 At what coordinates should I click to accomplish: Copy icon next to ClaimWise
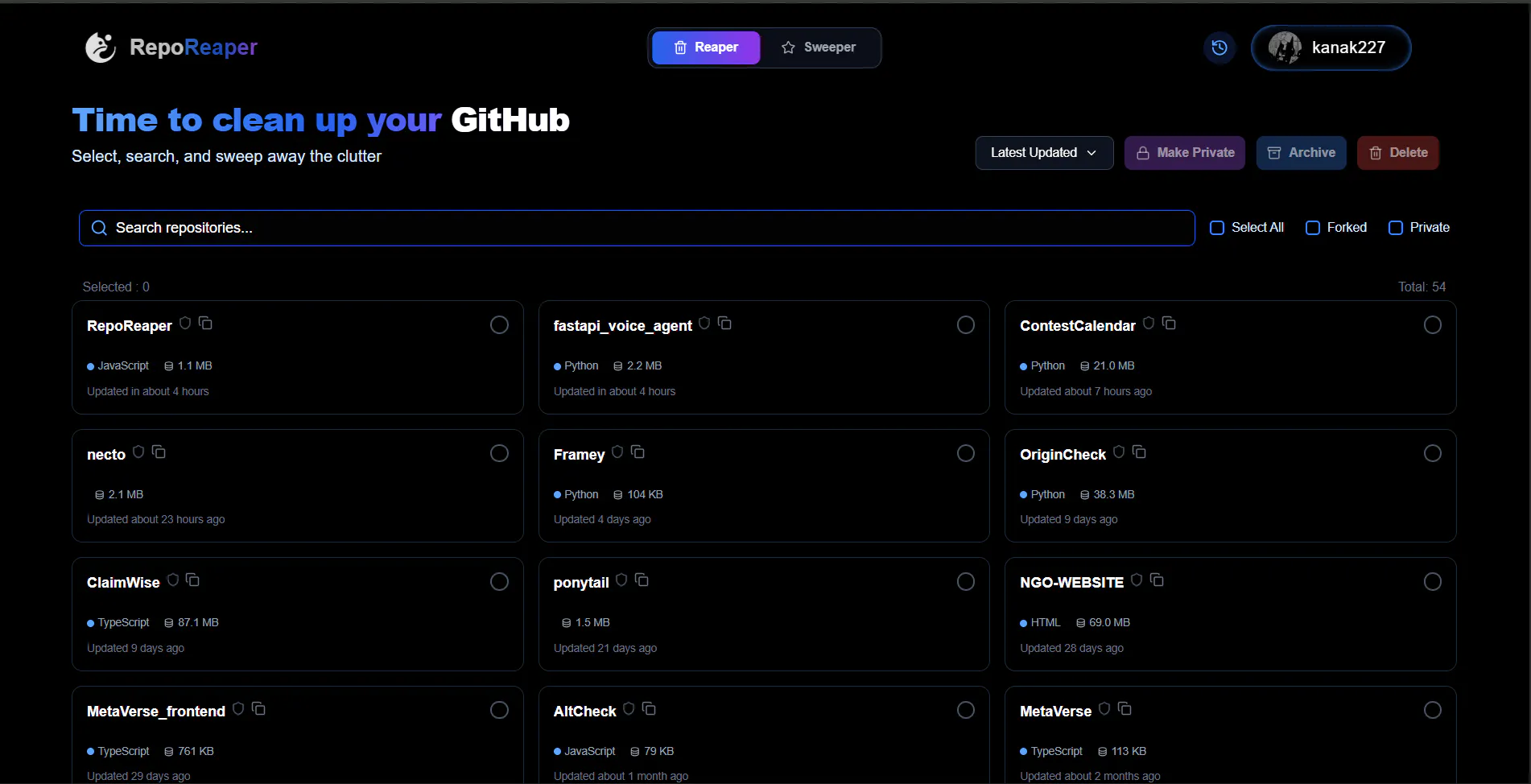[192, 580]
